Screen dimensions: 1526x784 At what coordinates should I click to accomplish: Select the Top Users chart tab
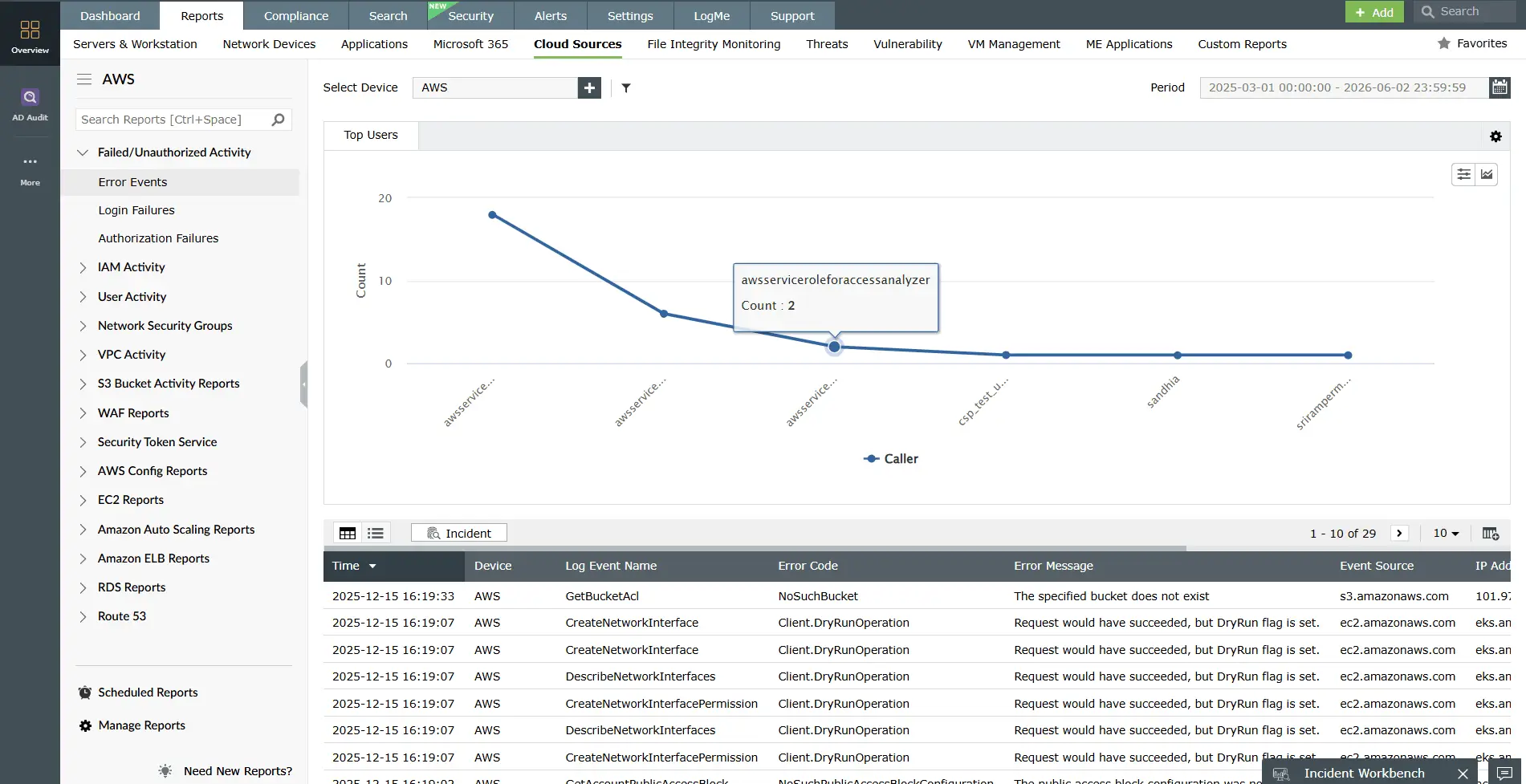coord(371,135)
